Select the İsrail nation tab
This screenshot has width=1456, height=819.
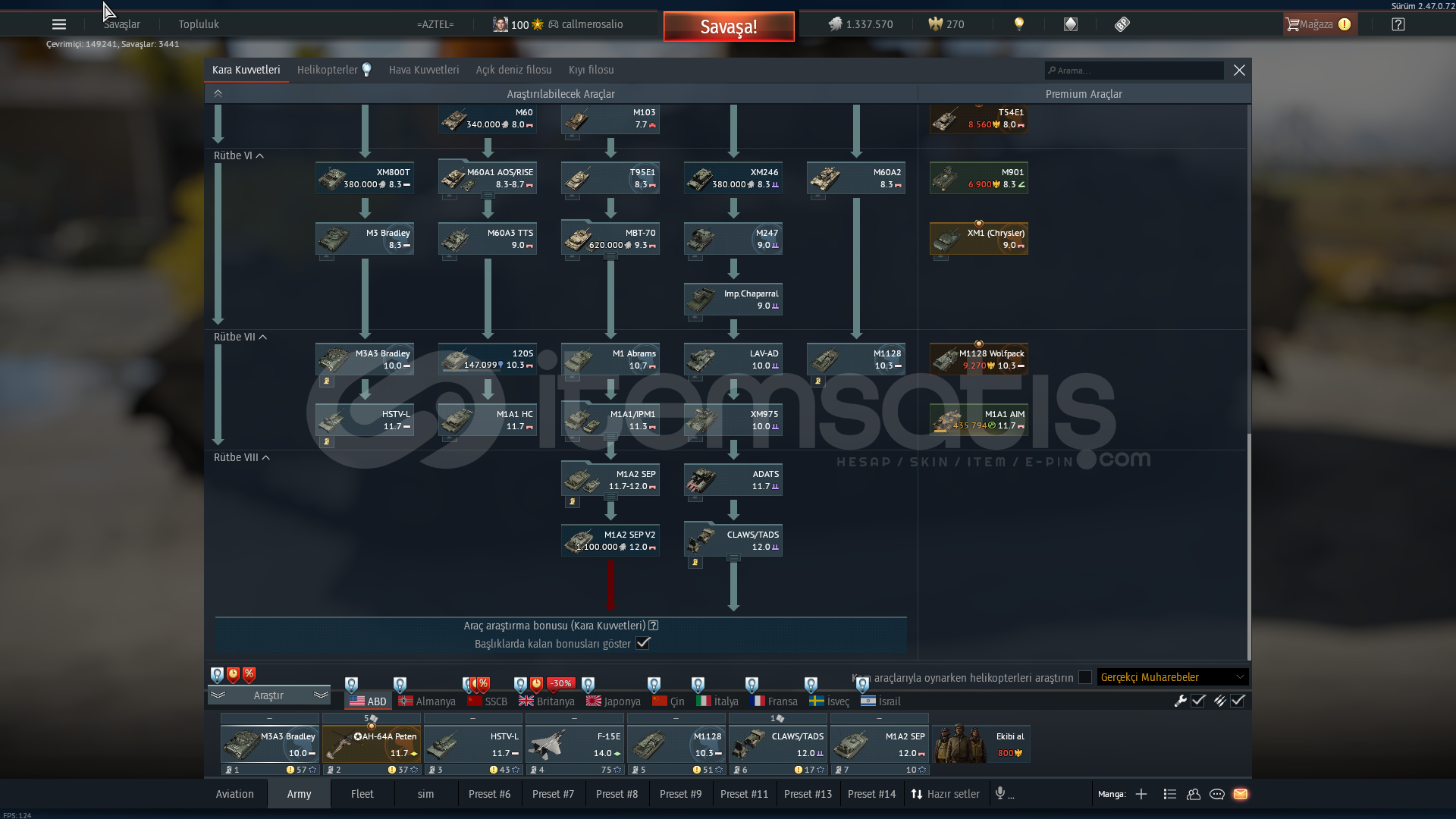pos(880,701)
